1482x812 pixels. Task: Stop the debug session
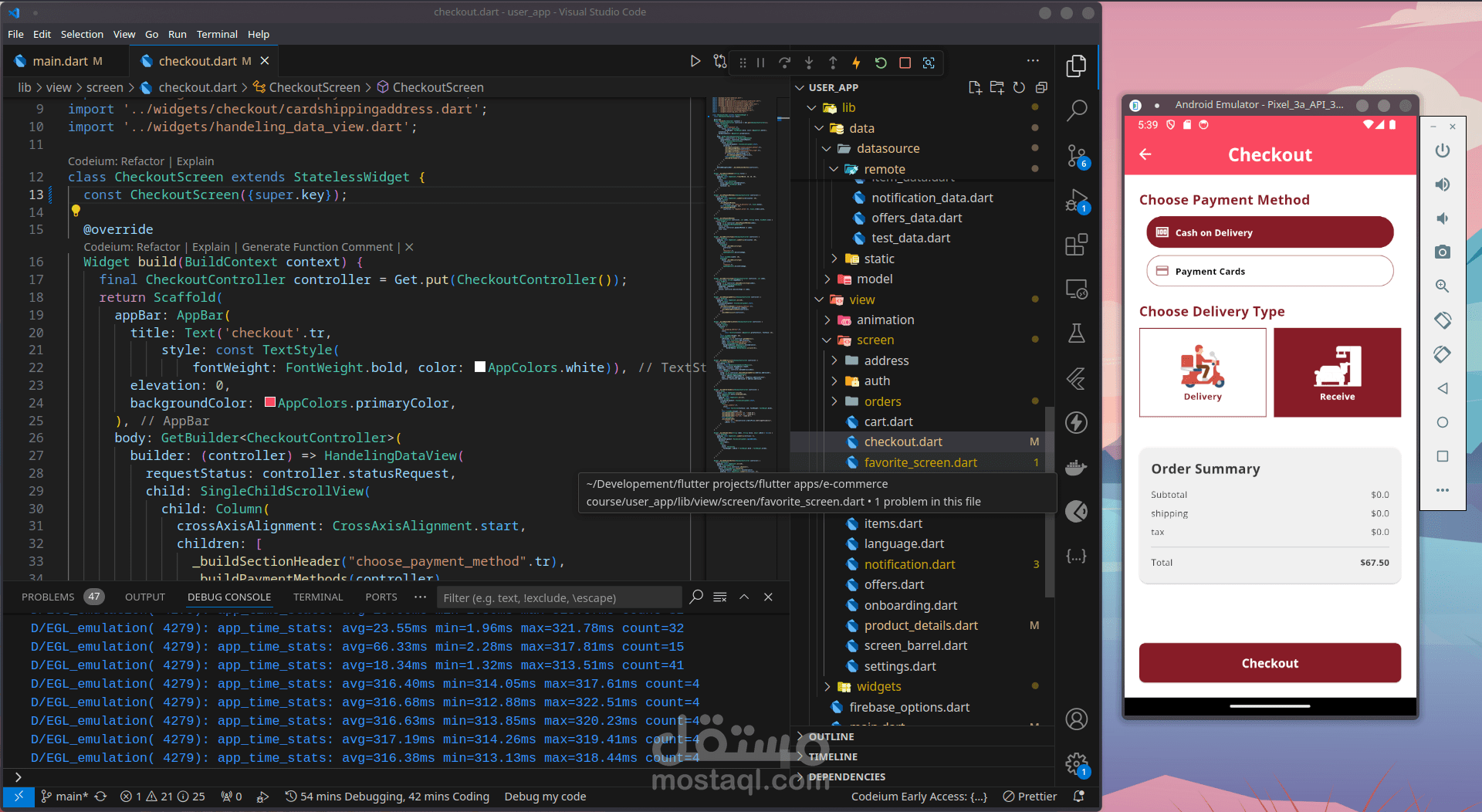(x=905, y=63)
